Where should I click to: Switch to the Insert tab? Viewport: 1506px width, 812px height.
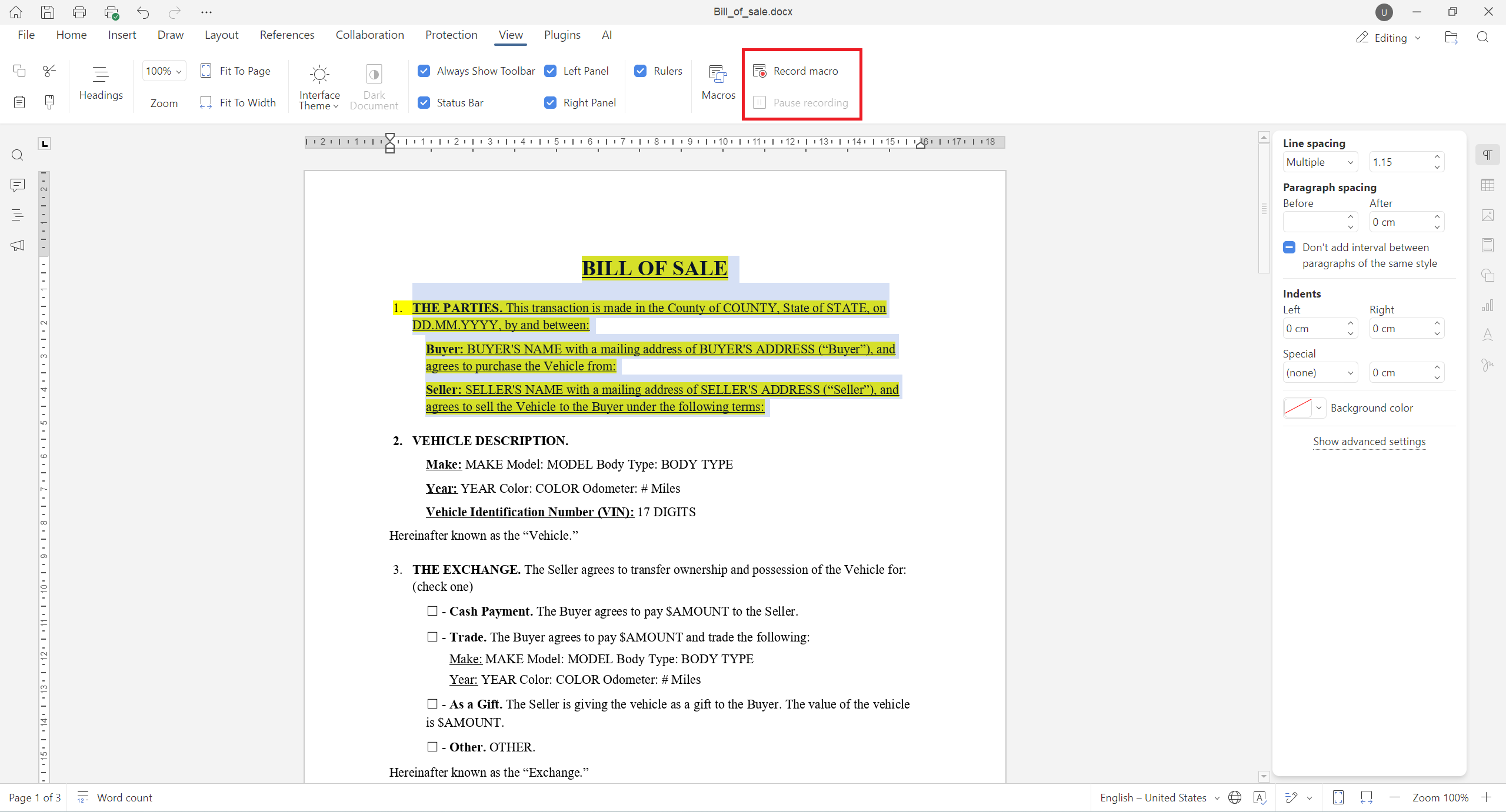pos(122,35)
